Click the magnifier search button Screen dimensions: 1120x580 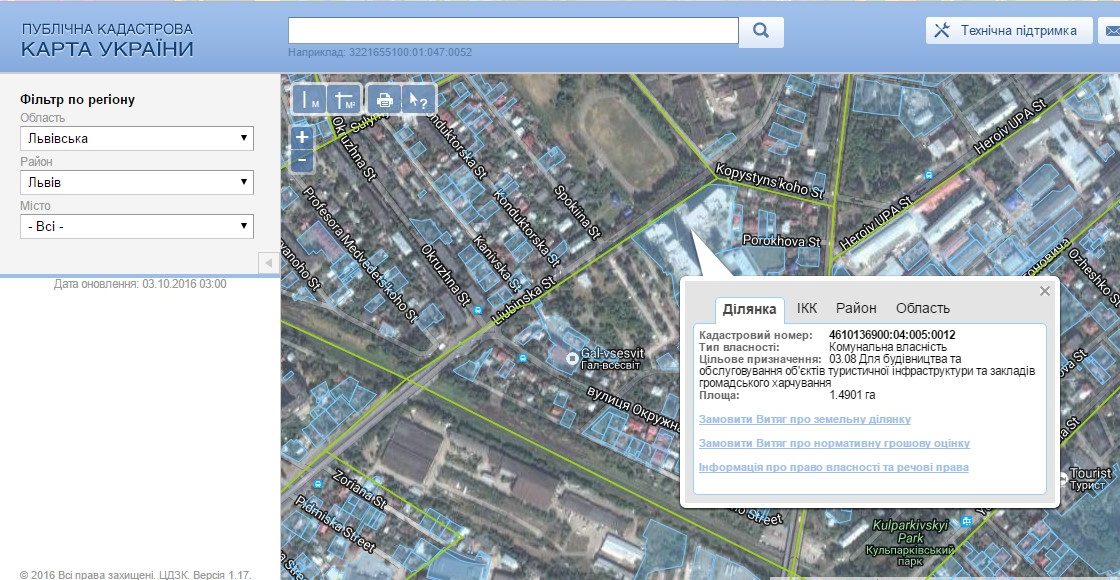click(x=761, y=31)
